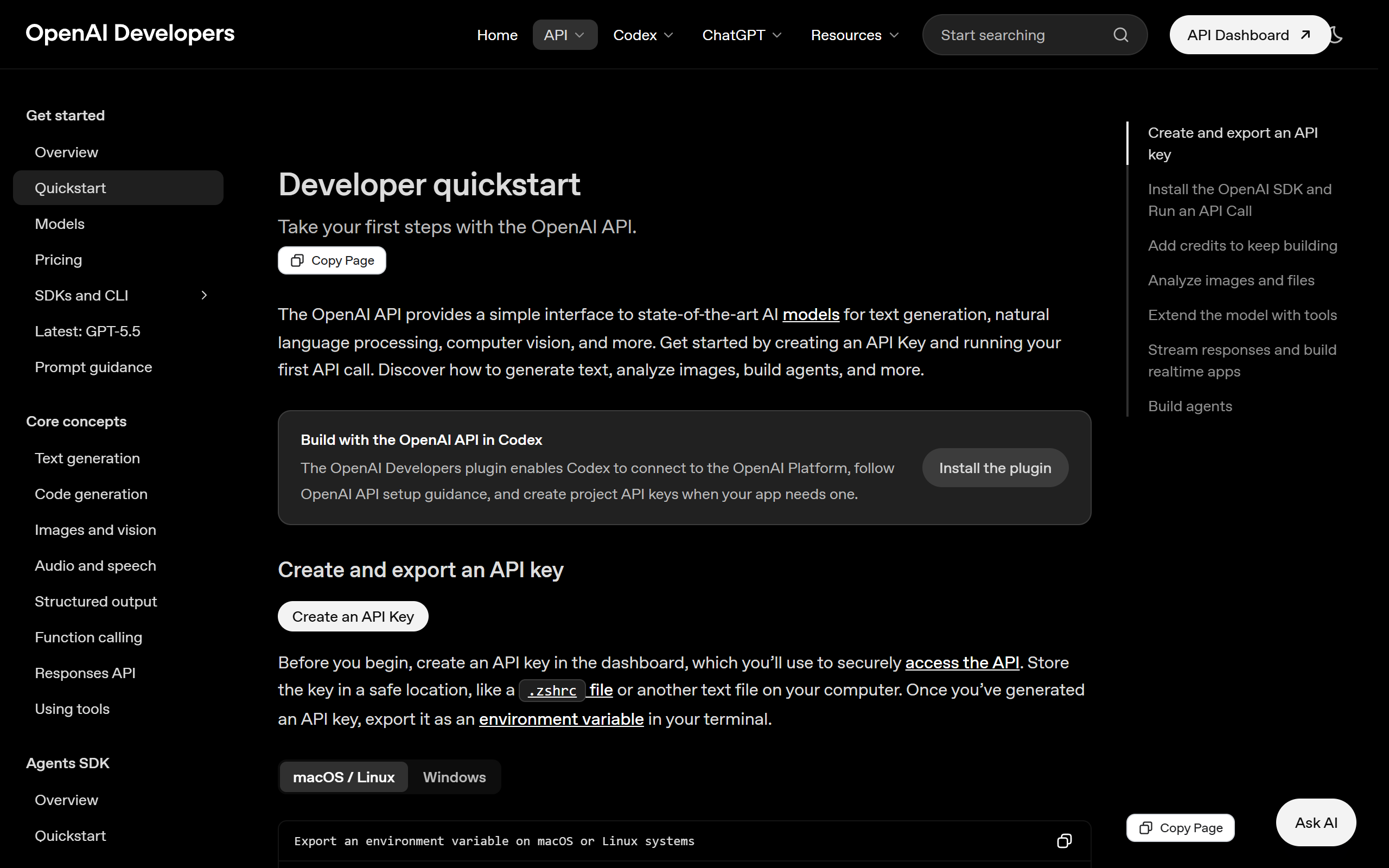The width and height of the screenshot is (1389, 868).
Task: Click Copy Page button below subtitle
Action: tap(332, 260)
